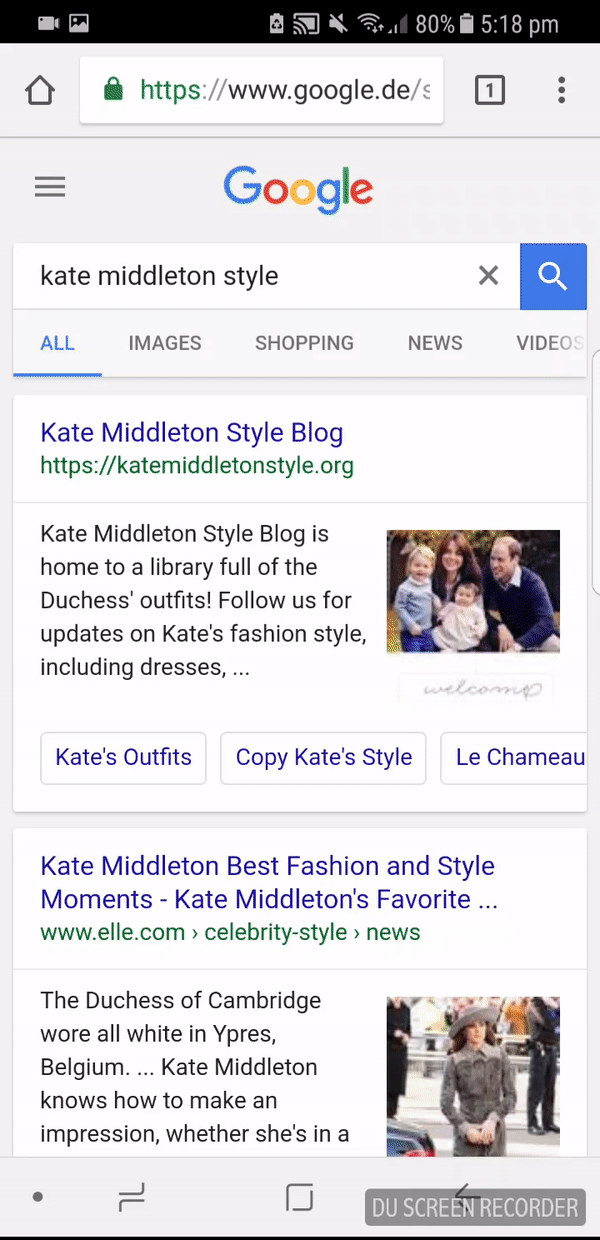
Task: Tap the Elle result thumbnail of Kate in hat
Action: point(473,1076)
